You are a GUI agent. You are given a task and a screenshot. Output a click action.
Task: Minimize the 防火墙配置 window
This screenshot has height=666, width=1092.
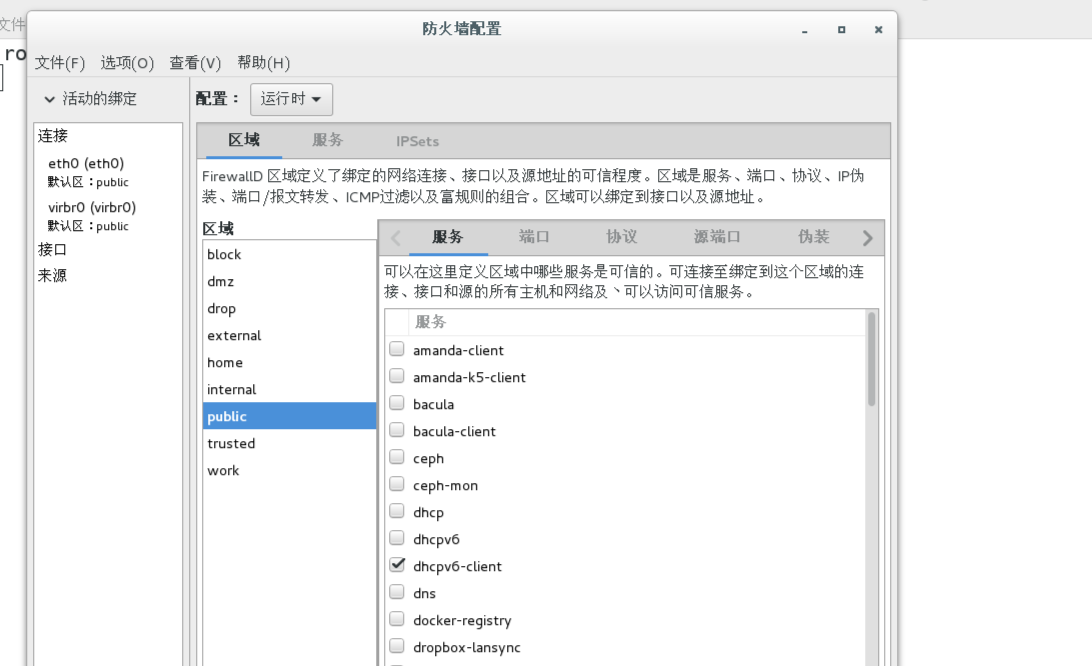click(x=804, y=30)
